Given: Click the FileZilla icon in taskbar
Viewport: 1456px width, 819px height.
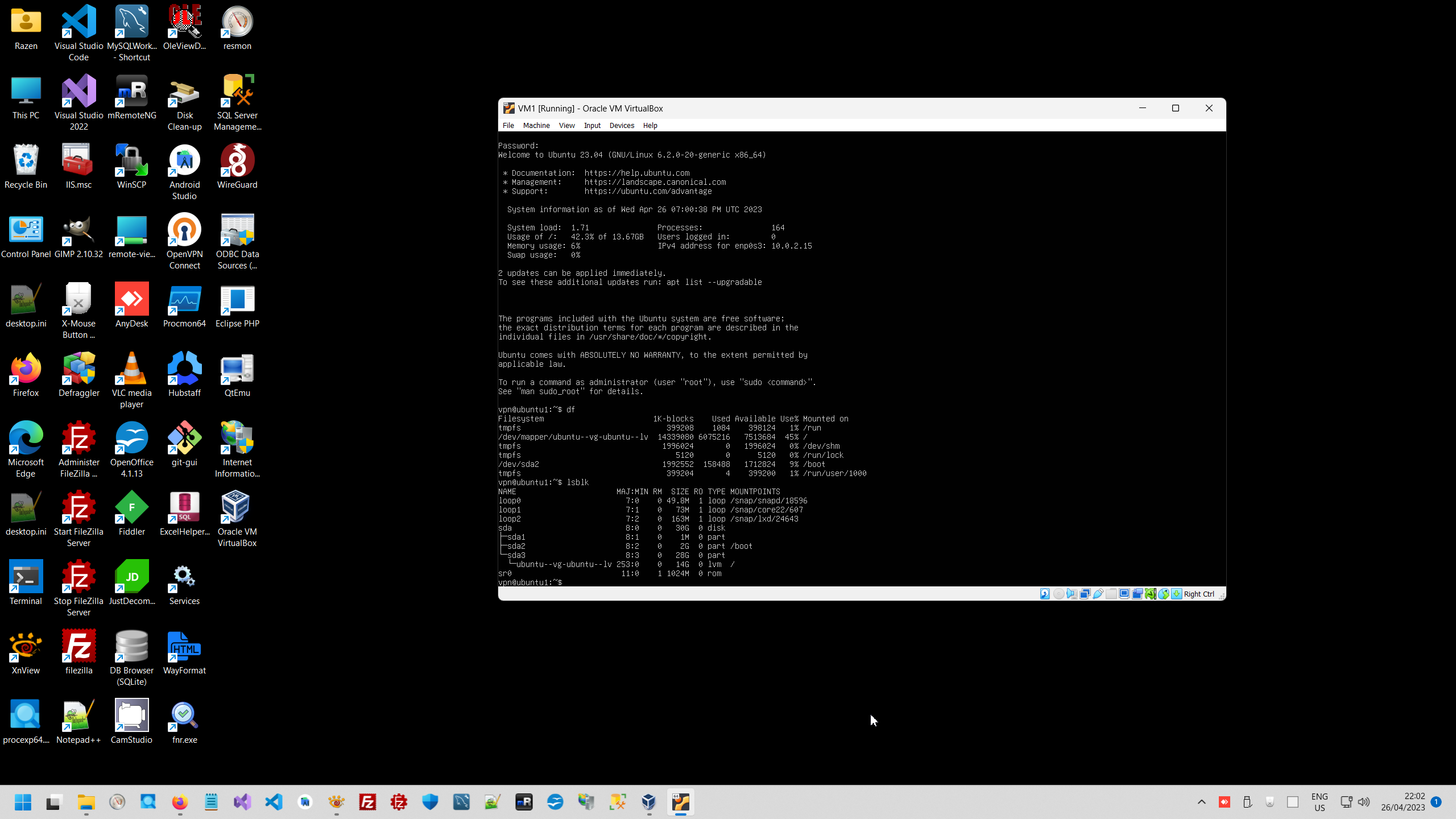Looking at the screenshot, I should click(367, 802).
